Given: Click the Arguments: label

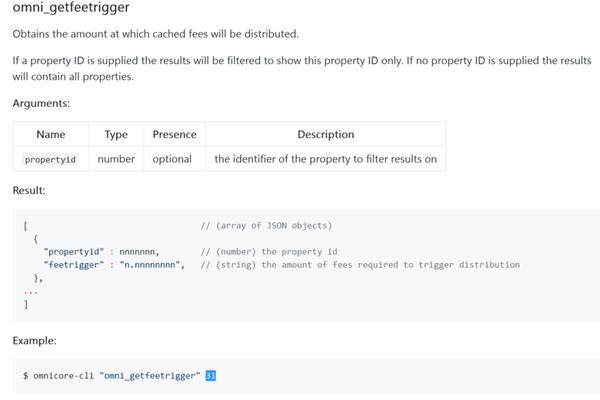Looking at the screenshot, I should pos(41,103).
